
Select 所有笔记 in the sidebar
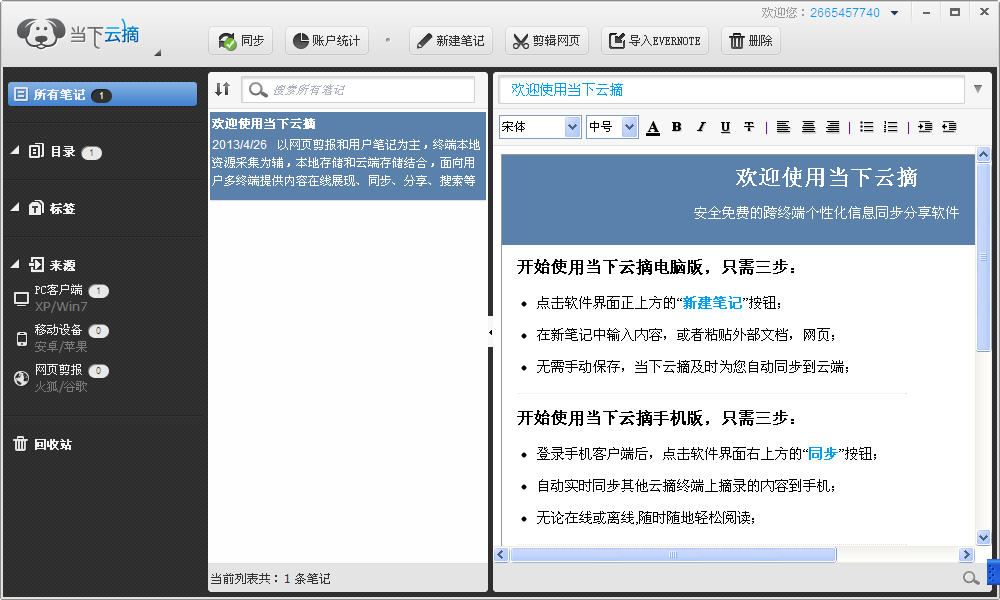102,95
